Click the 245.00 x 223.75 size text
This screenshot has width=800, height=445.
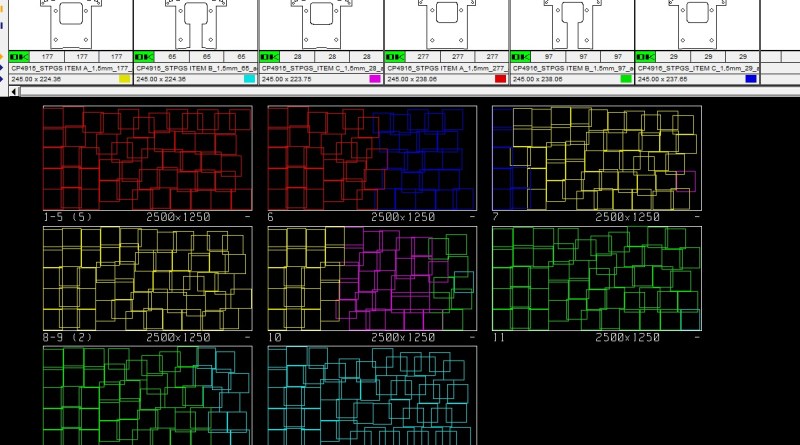coord(287,79)
